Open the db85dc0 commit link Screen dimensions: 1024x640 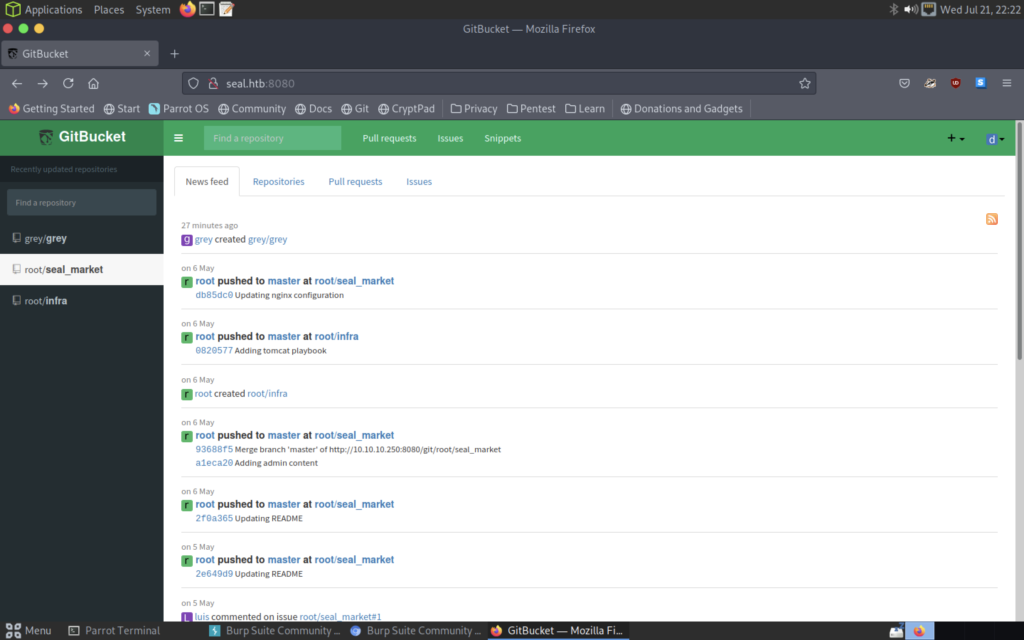coord(214,295)
